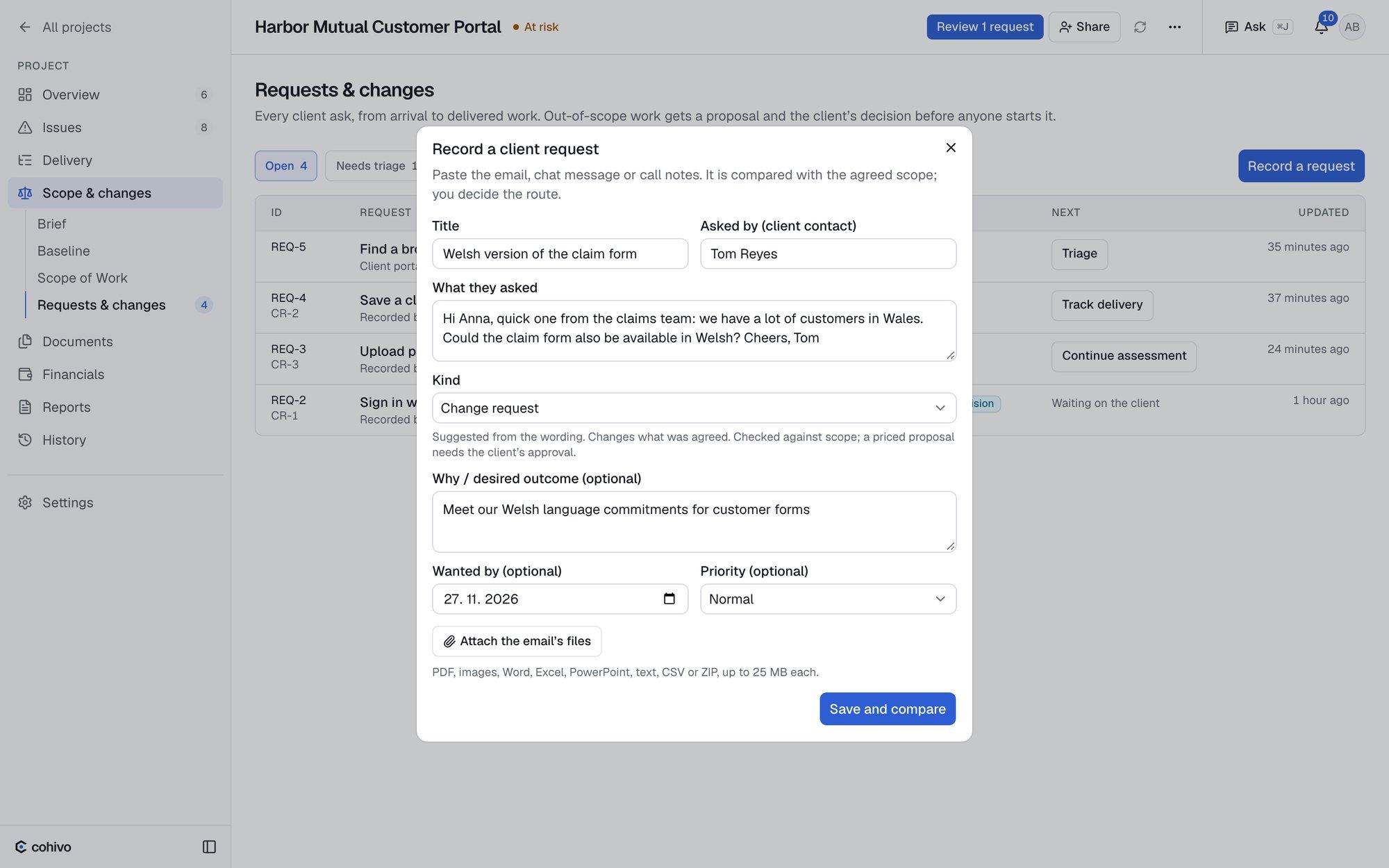Screen dimensions: 1389x868
Task: Click the cohivo logo
Action: (x=43, y=846)
